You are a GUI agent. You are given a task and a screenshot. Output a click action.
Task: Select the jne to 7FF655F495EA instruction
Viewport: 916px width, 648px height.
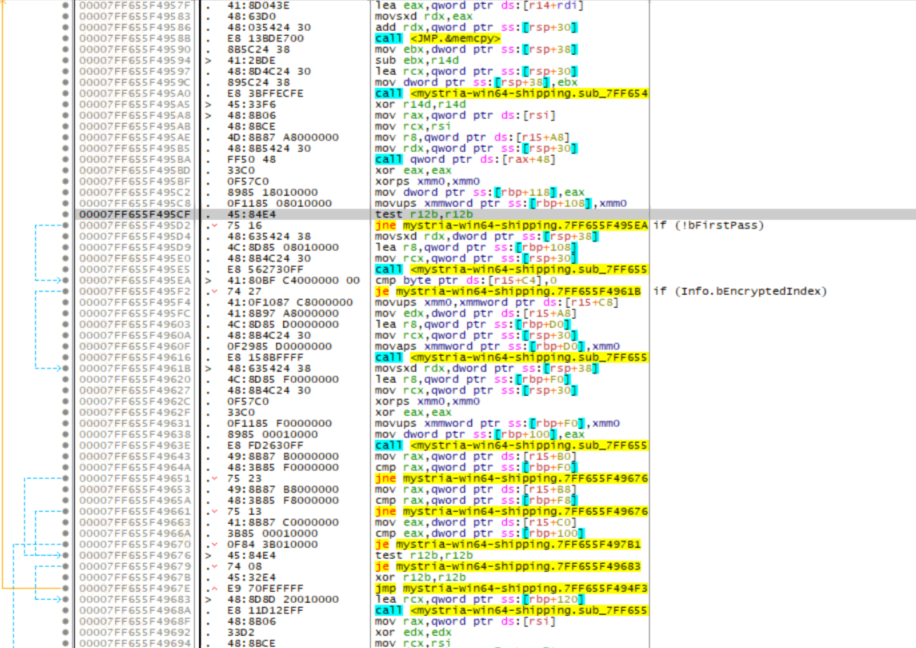coord(511,226)
